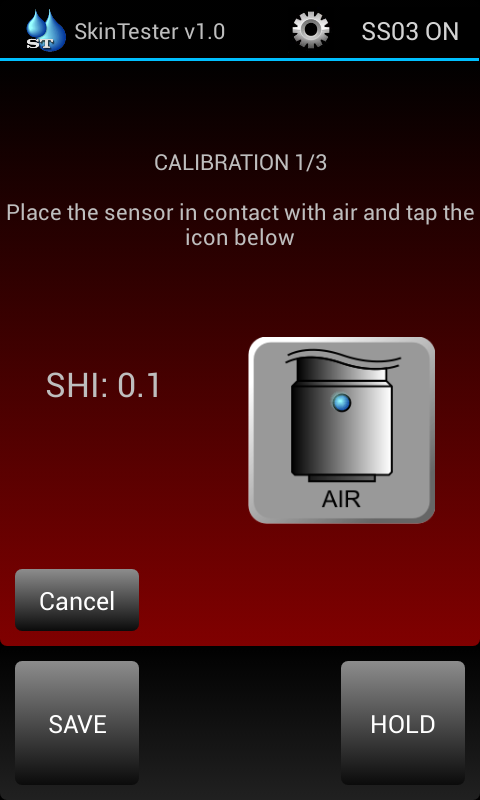Click the CALIBRATION 1/3 step heading

[x=240, y=163]
